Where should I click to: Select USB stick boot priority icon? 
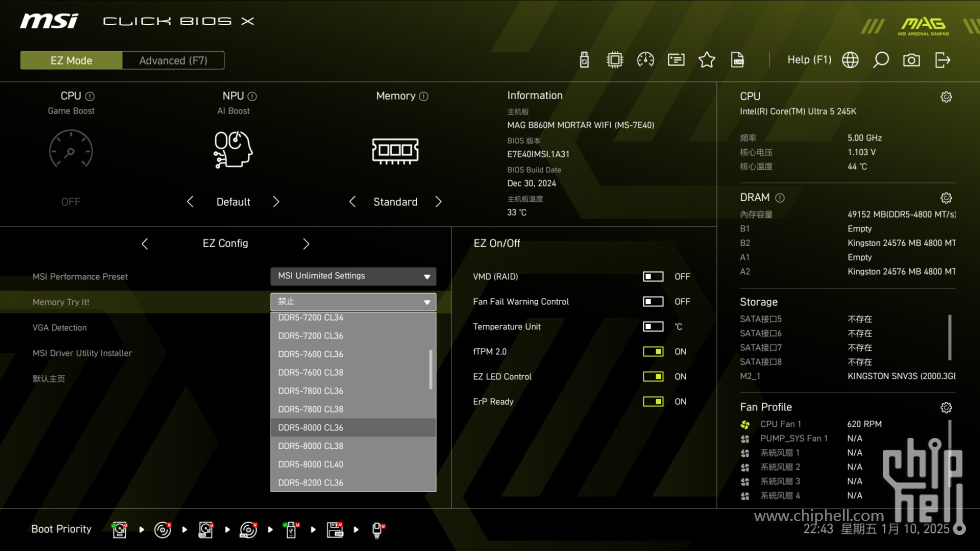291,530
